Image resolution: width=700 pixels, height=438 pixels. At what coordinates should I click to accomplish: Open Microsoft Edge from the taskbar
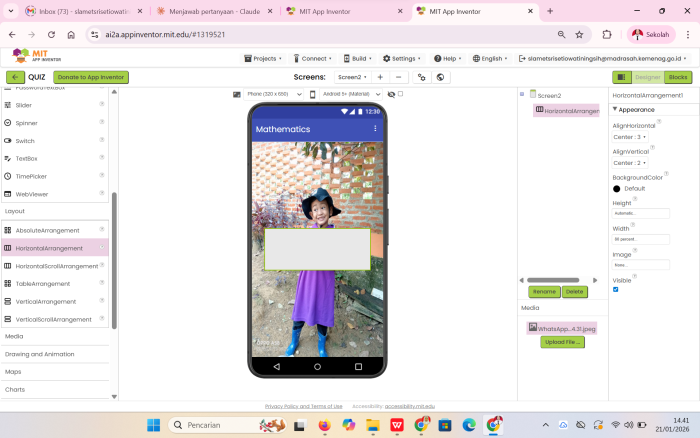pyautogui.click(x=469, y=425)
